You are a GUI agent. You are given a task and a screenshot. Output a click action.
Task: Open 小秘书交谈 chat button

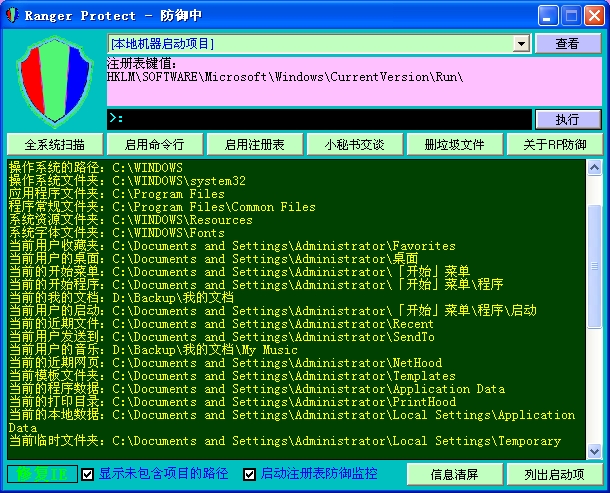tap(355, 145)
